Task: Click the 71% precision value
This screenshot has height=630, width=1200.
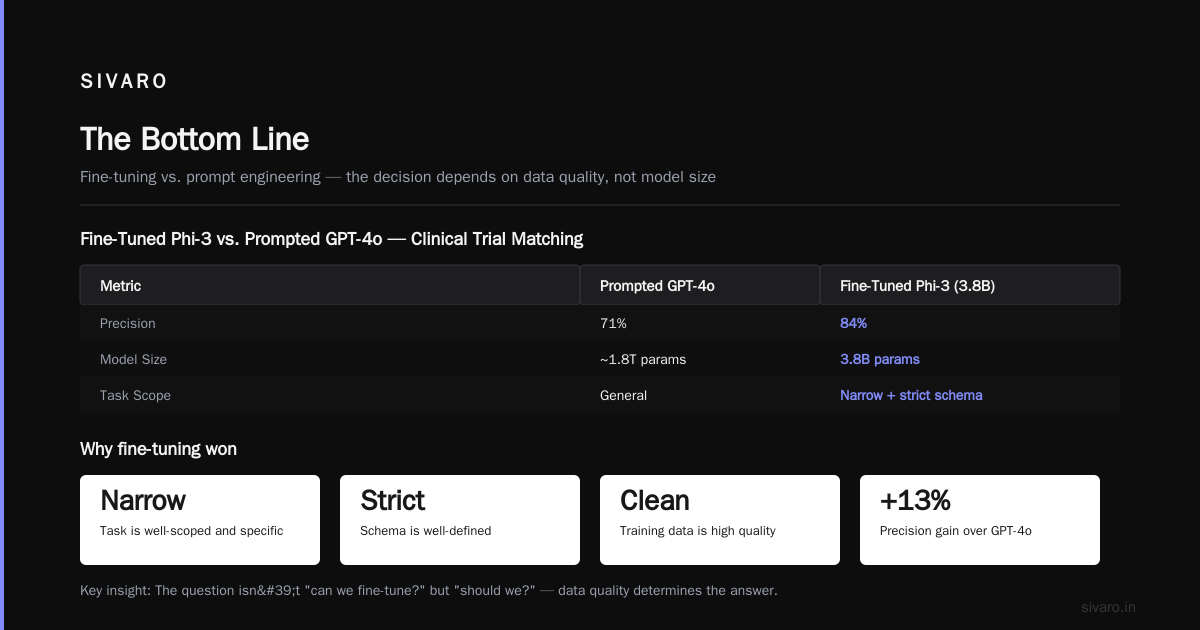Action: [613, 324]
